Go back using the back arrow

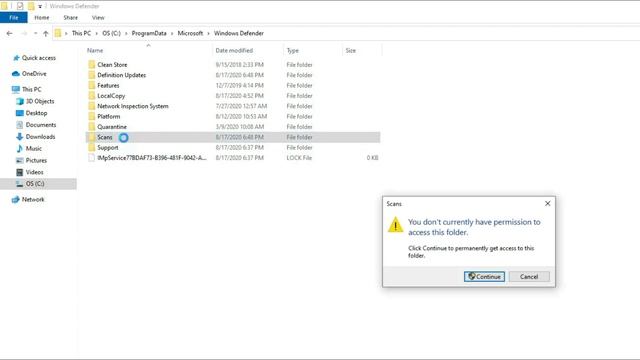tap(9, 33)
